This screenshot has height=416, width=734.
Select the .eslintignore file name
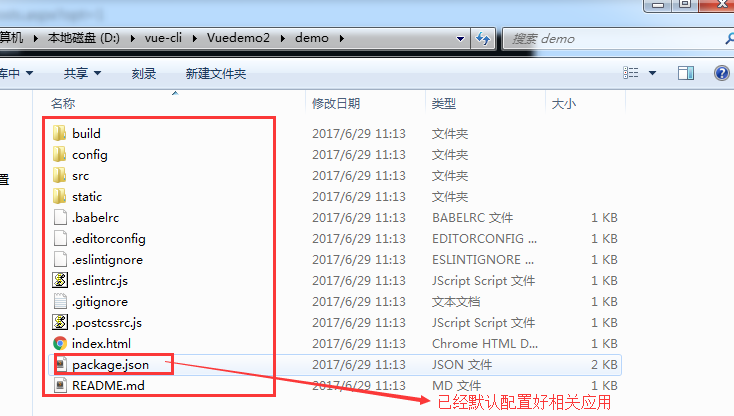pos(107,260)
